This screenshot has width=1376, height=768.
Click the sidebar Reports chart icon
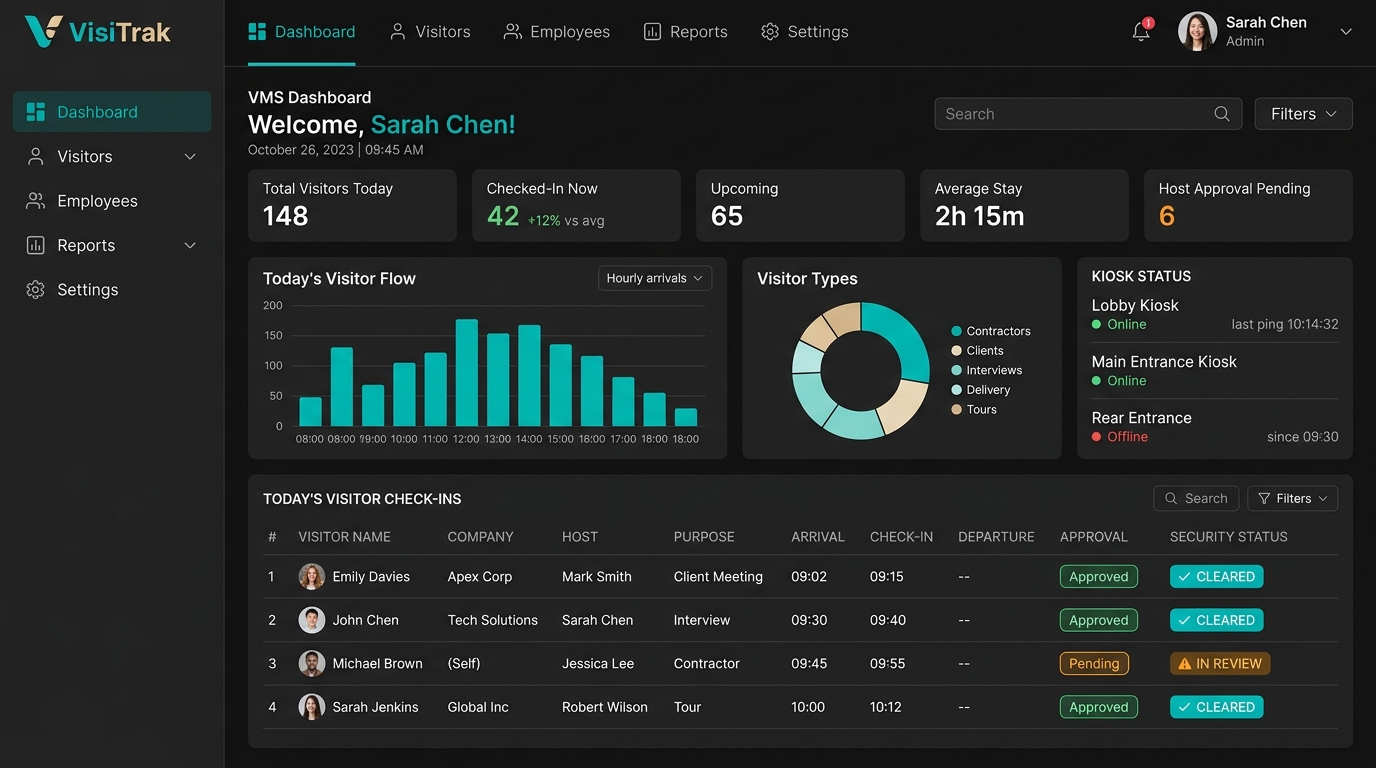click(x=36, y=245)
